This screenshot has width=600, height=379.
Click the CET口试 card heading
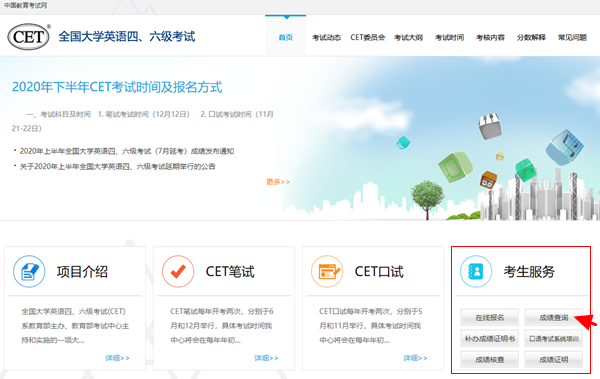pyautogui.click(x=379, y=271)
